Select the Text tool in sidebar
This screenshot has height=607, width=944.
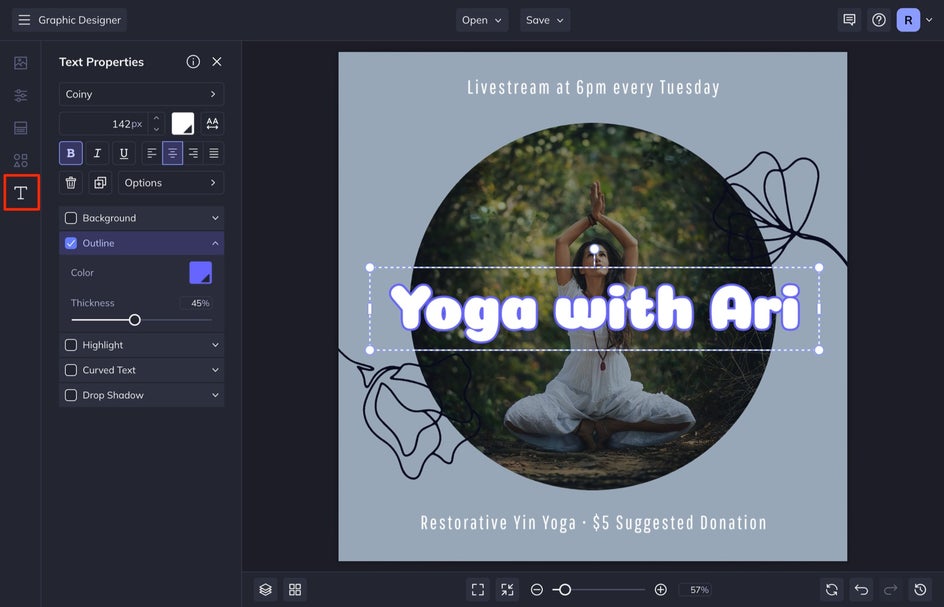pyautogui.click(x=21, y=193)
